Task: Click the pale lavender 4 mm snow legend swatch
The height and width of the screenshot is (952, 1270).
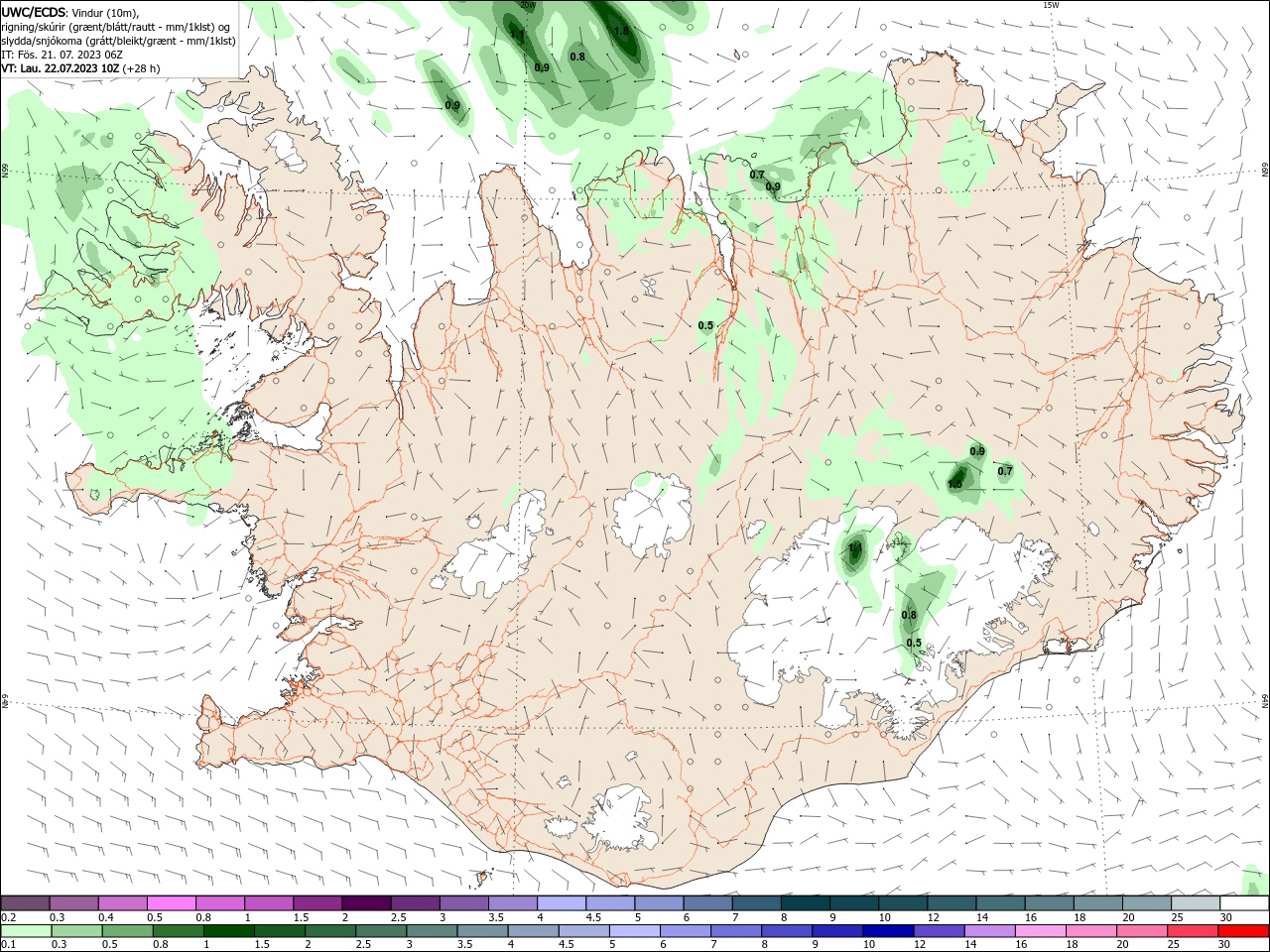Action: 562,903
